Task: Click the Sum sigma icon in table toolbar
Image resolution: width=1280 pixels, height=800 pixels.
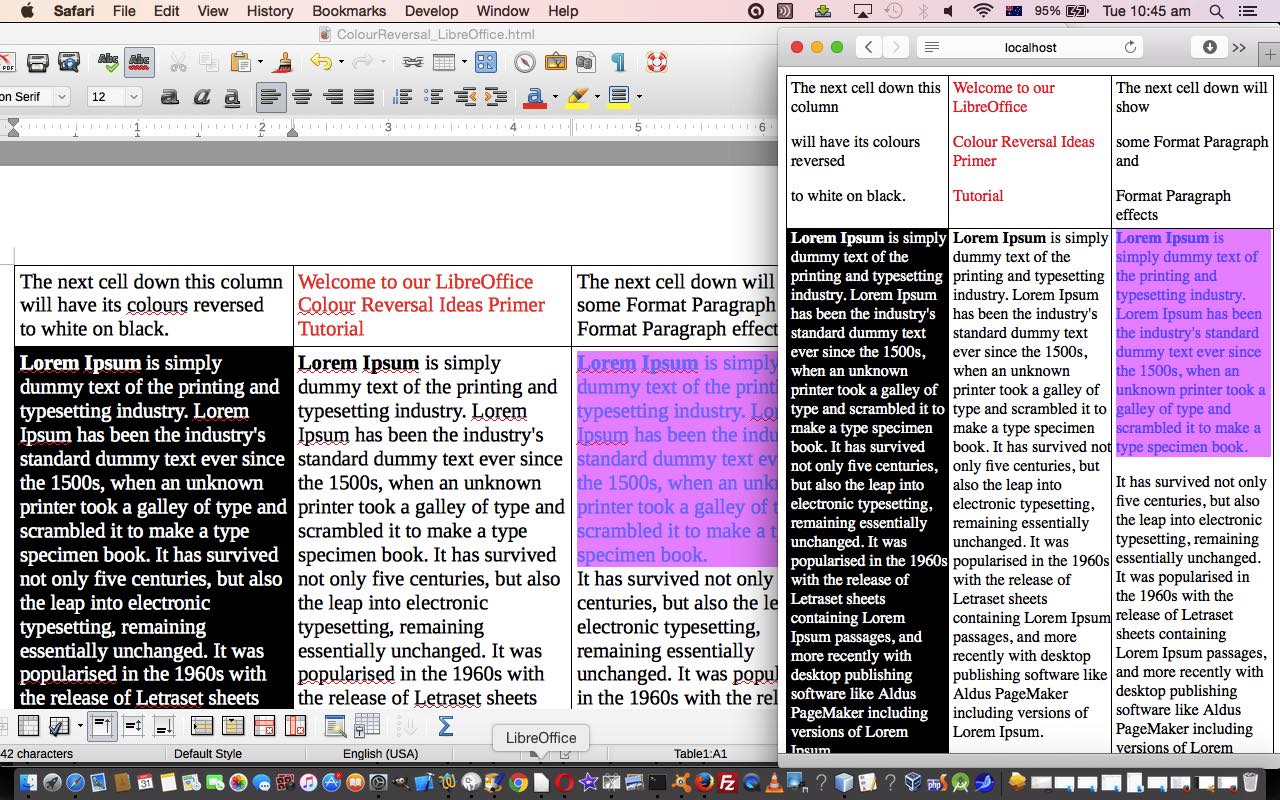Action: [x=446, y=727]
